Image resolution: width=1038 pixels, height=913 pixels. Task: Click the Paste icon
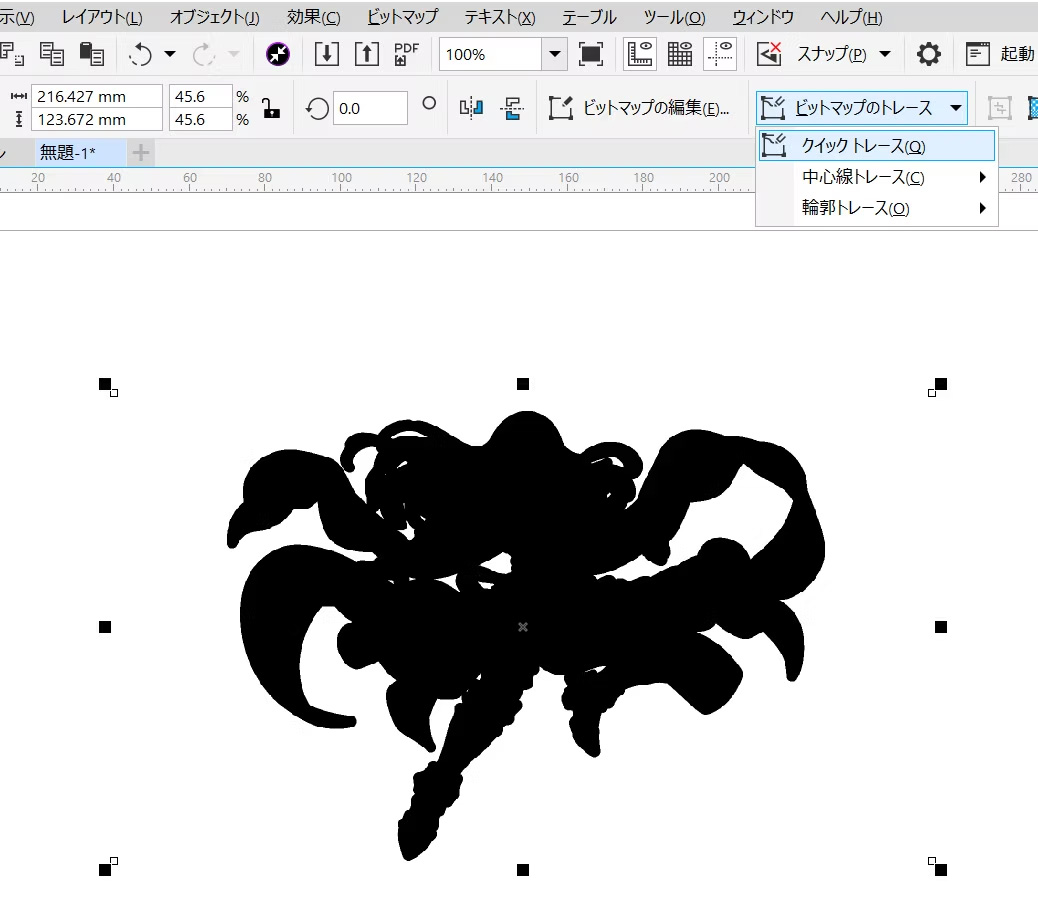[x=92, y=54]
